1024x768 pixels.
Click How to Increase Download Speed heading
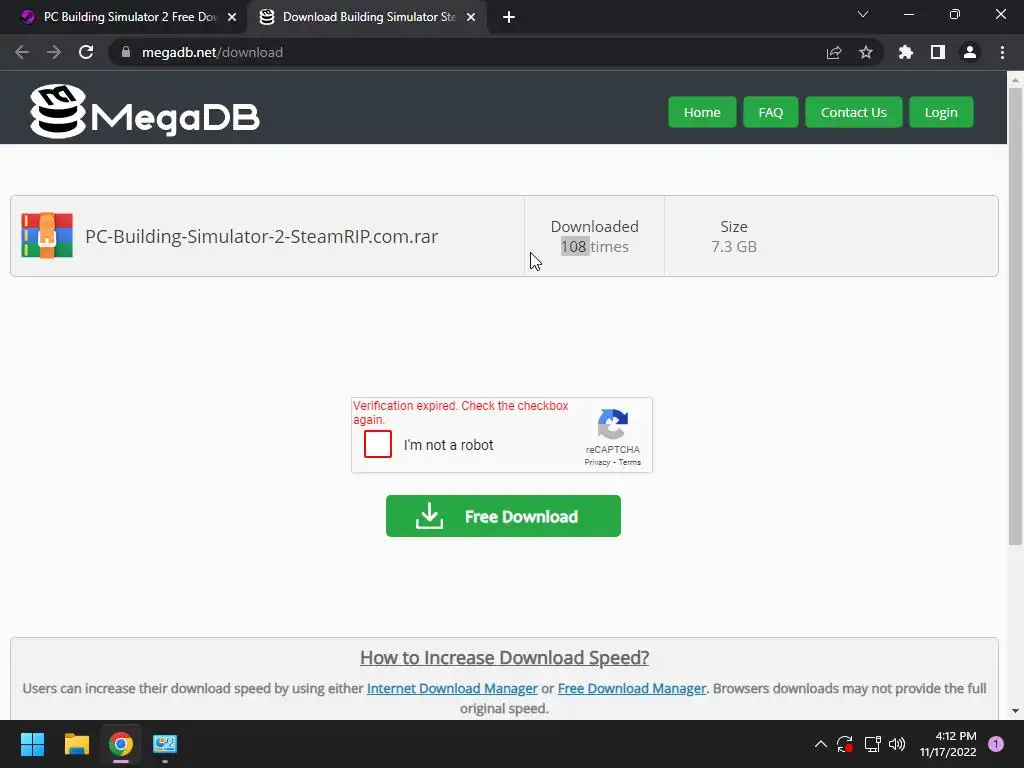[x=504, y=658]
